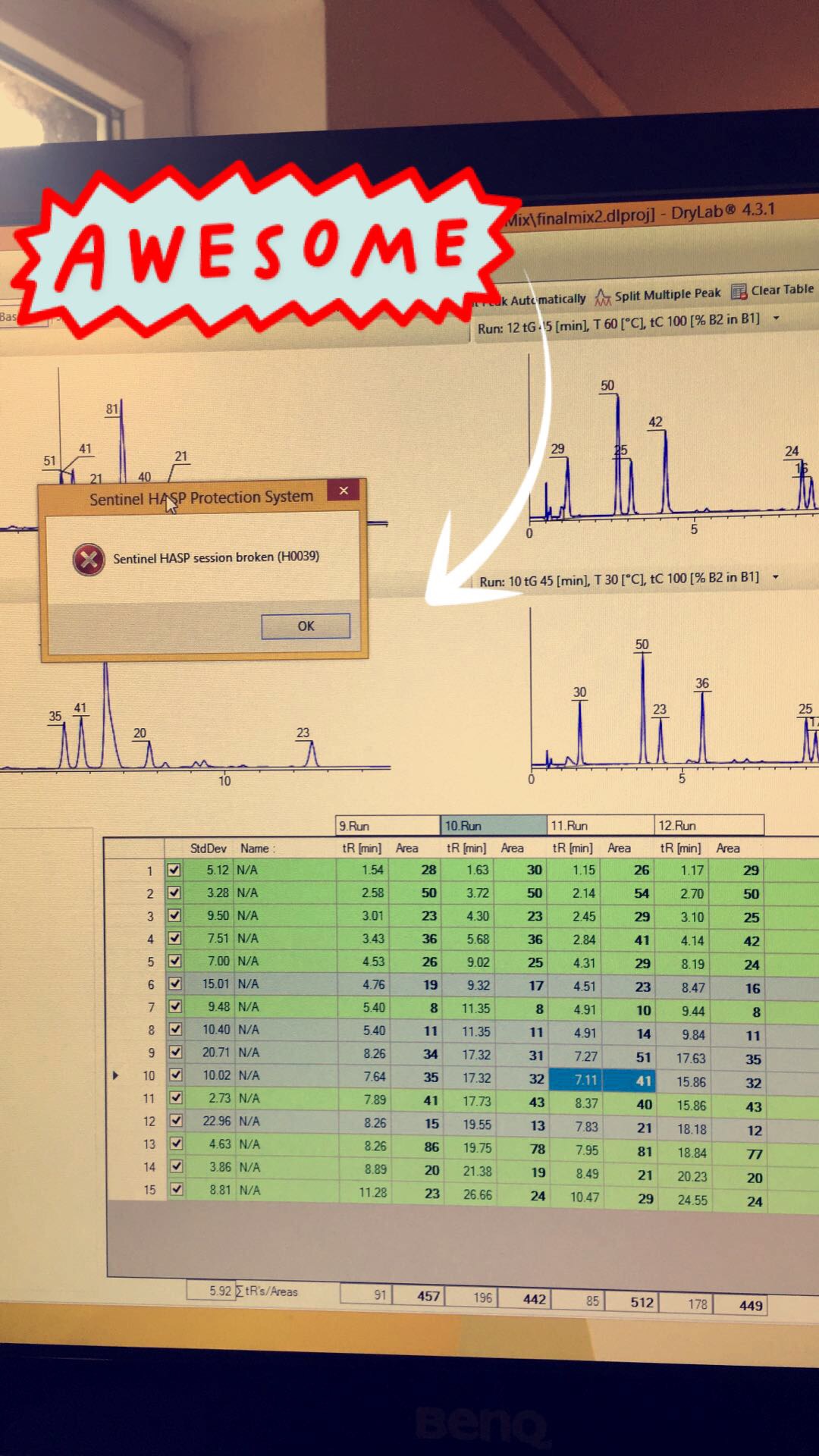The image size is (819, 1456).
Task: Toggle the checkbox in table row 4
Action: [x=174, y=938]
